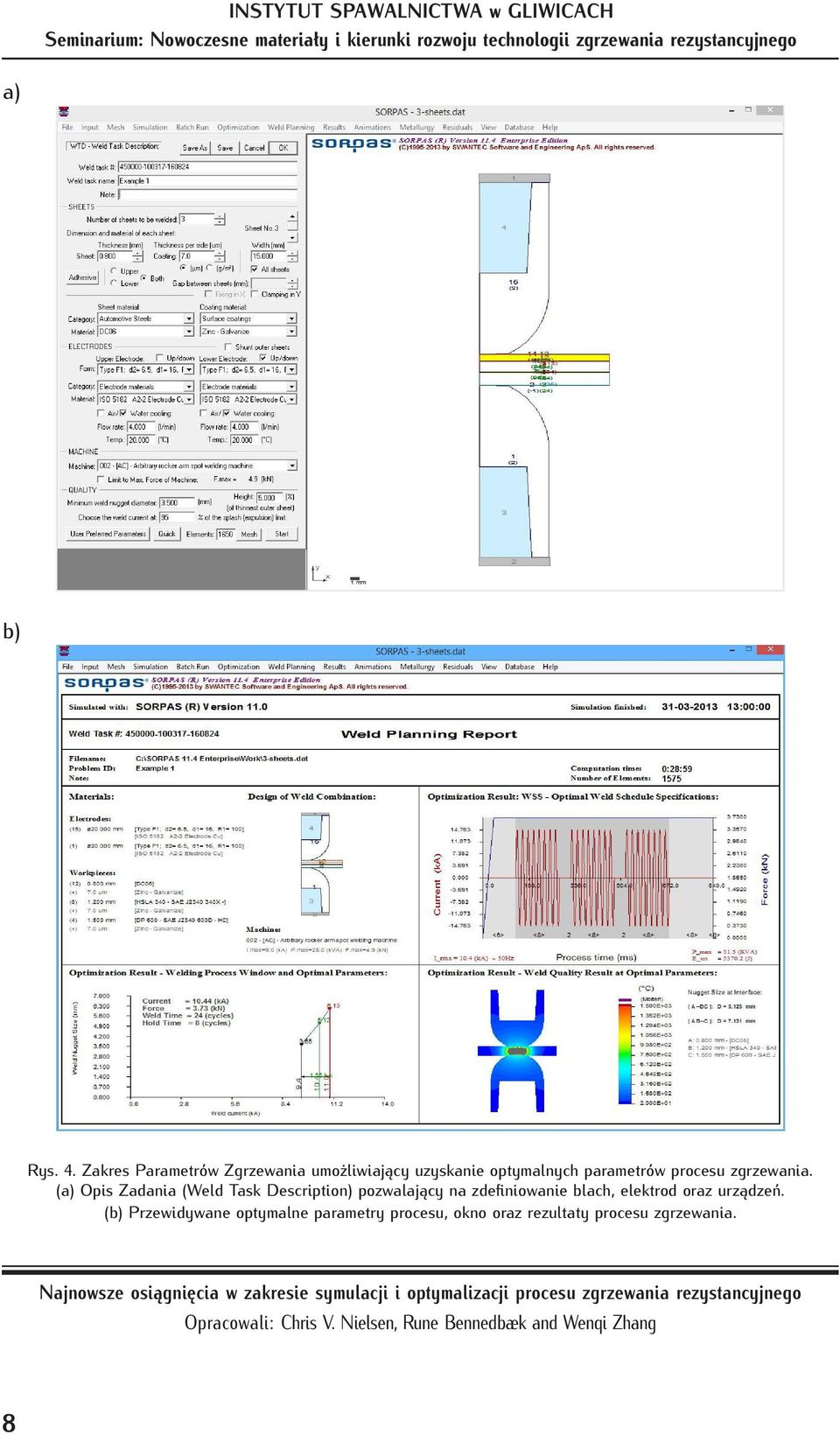This screenshot has width=840, height=1435.
Task: Select the Lower adhesive radio button
Action: (114, 283)
